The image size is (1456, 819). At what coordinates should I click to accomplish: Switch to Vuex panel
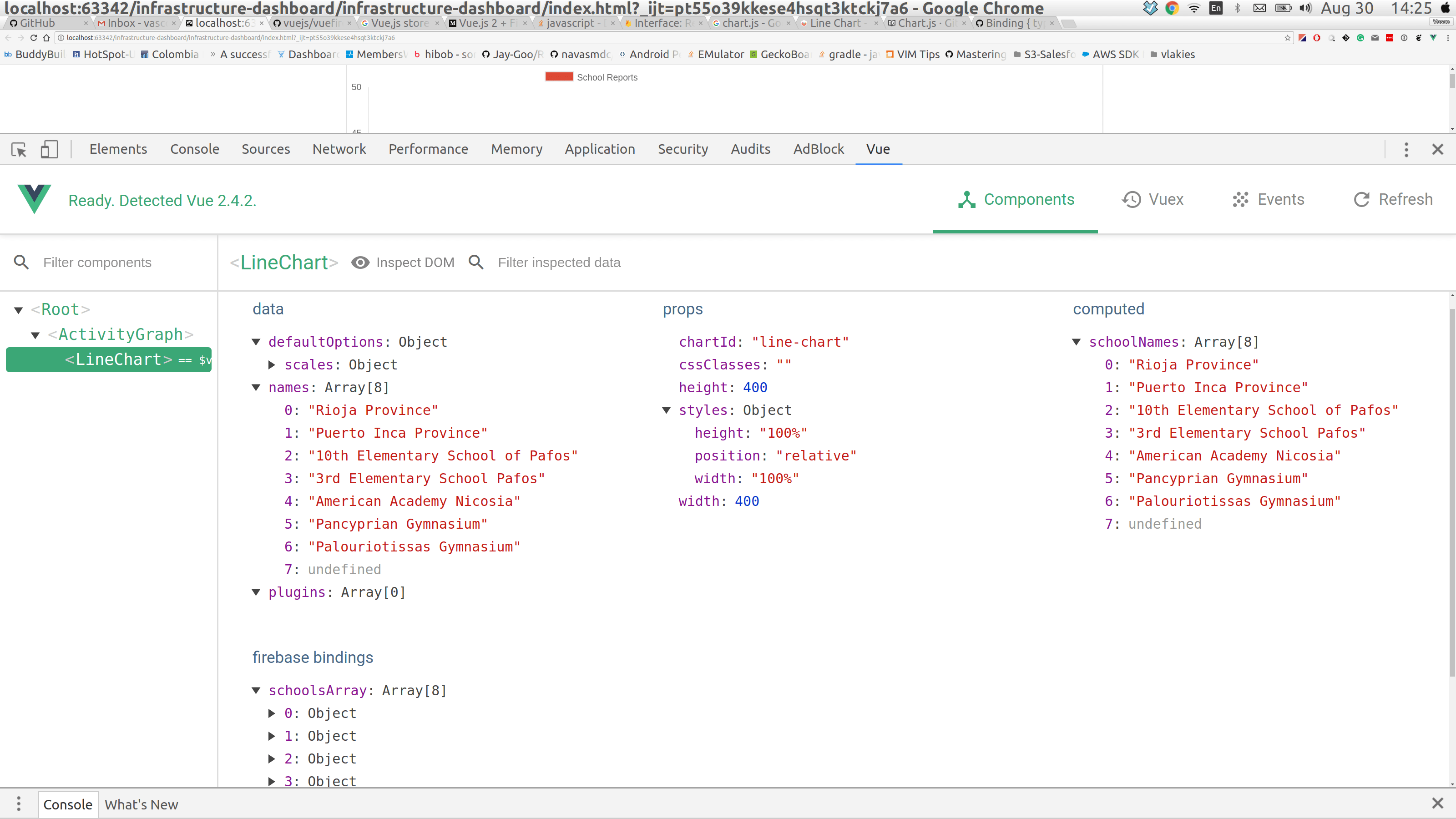pyautogui.click(x=1153, y=200)
